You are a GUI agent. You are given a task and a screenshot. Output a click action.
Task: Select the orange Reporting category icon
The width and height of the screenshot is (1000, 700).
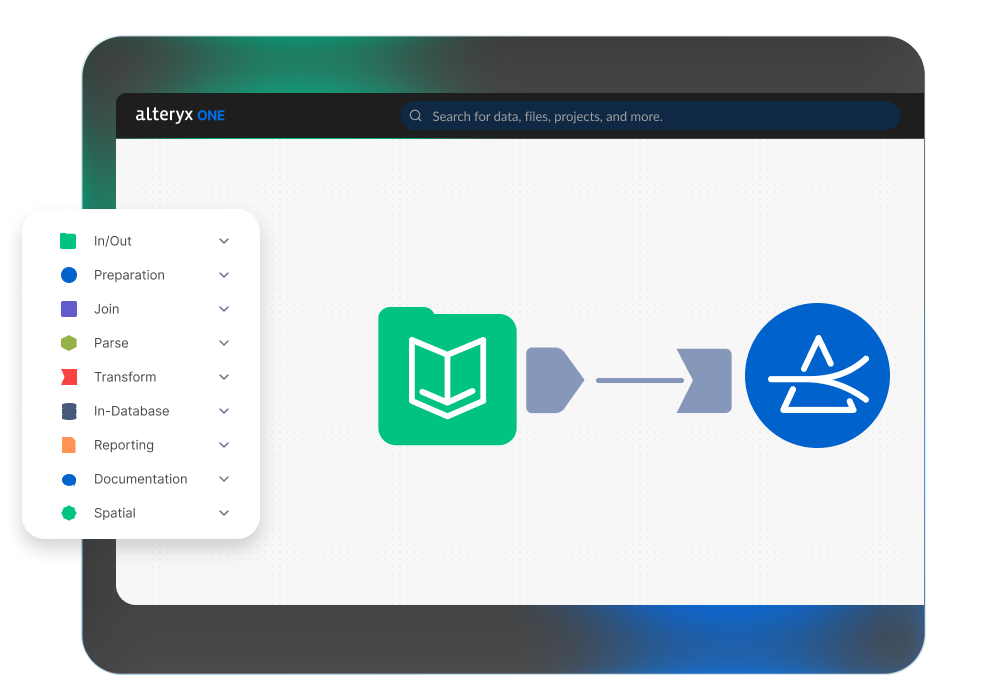point(67,444)
